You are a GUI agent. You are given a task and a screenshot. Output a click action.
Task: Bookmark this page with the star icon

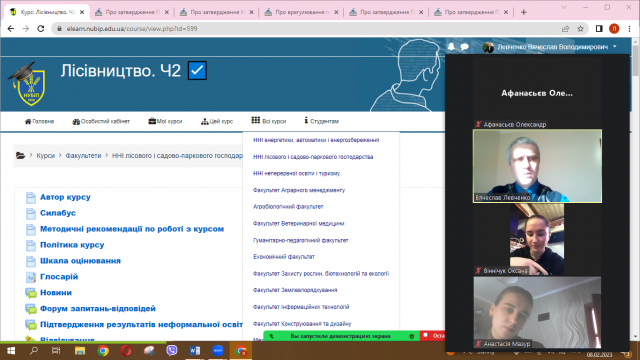pyautogui.click(x=580, y=29)
